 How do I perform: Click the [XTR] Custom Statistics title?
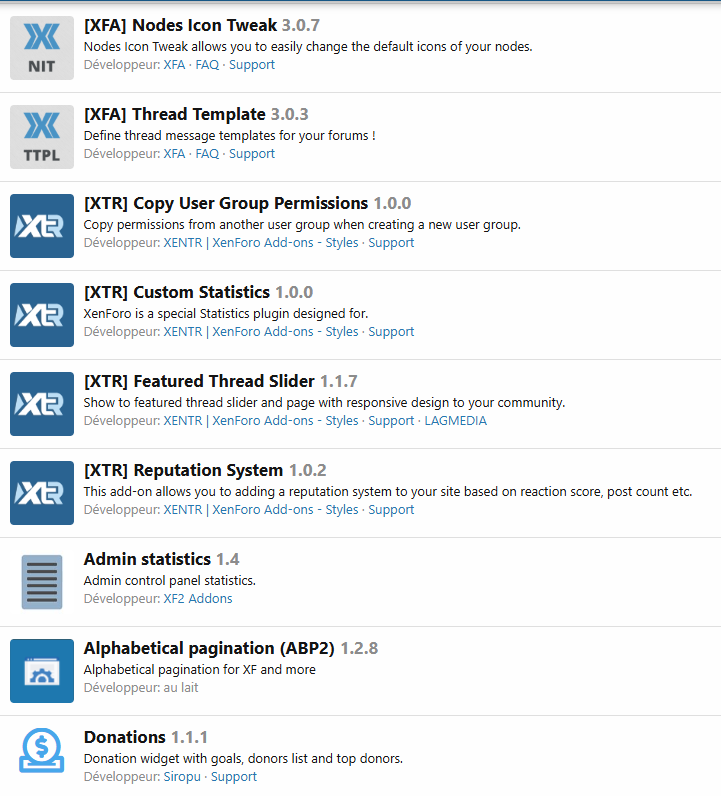(177, 292)
